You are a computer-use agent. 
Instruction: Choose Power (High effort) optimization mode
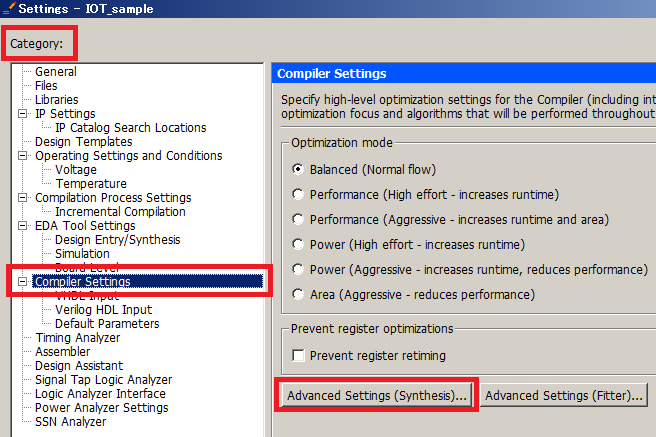tap(298, 245)
